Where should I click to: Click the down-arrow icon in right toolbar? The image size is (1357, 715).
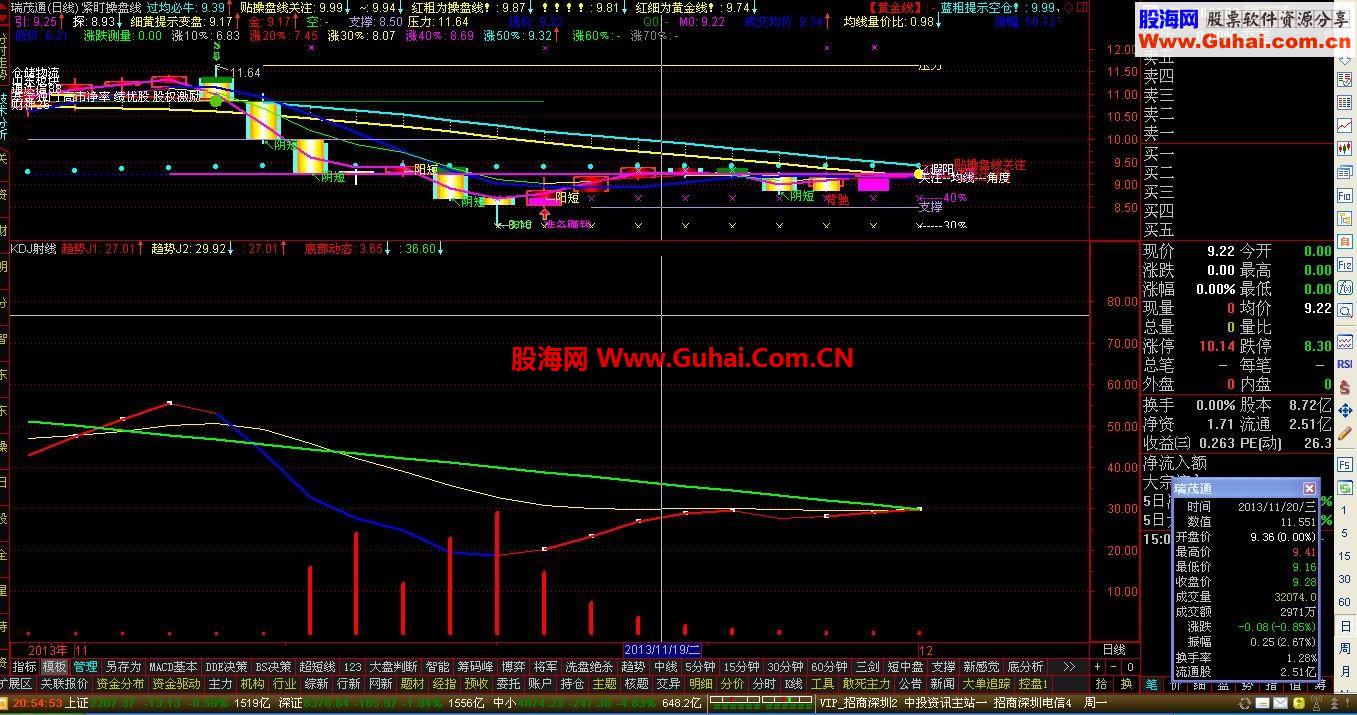pos(1345,59)
